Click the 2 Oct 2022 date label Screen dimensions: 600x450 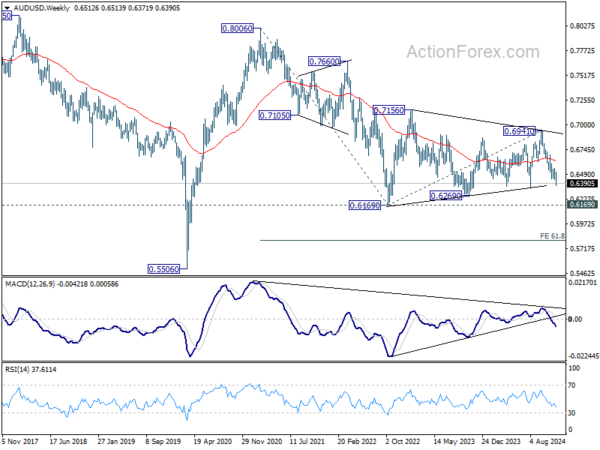tap(404, 442)
